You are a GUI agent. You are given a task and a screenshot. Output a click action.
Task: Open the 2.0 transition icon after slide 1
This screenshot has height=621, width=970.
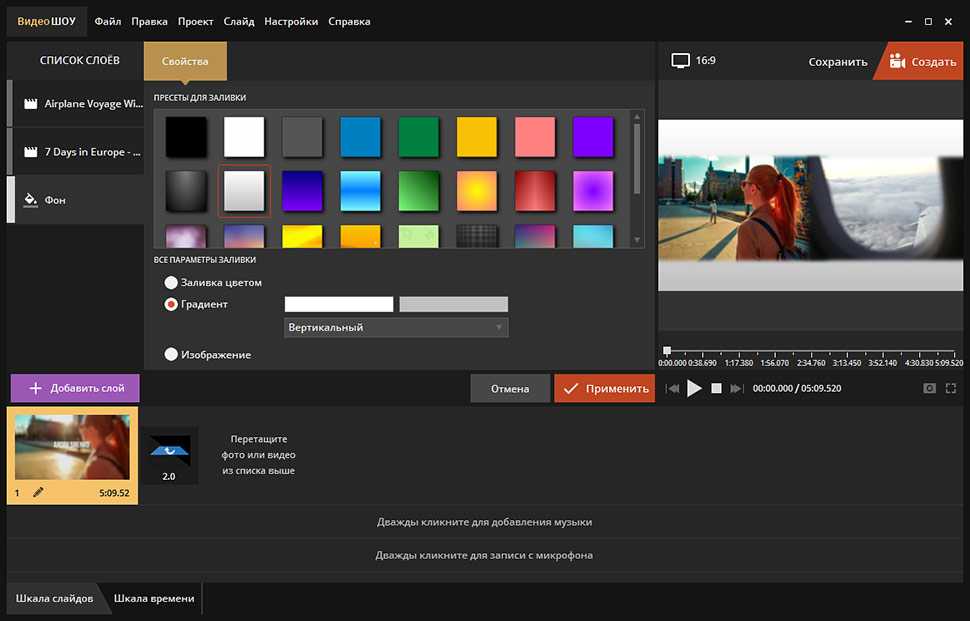pos(168,456)
